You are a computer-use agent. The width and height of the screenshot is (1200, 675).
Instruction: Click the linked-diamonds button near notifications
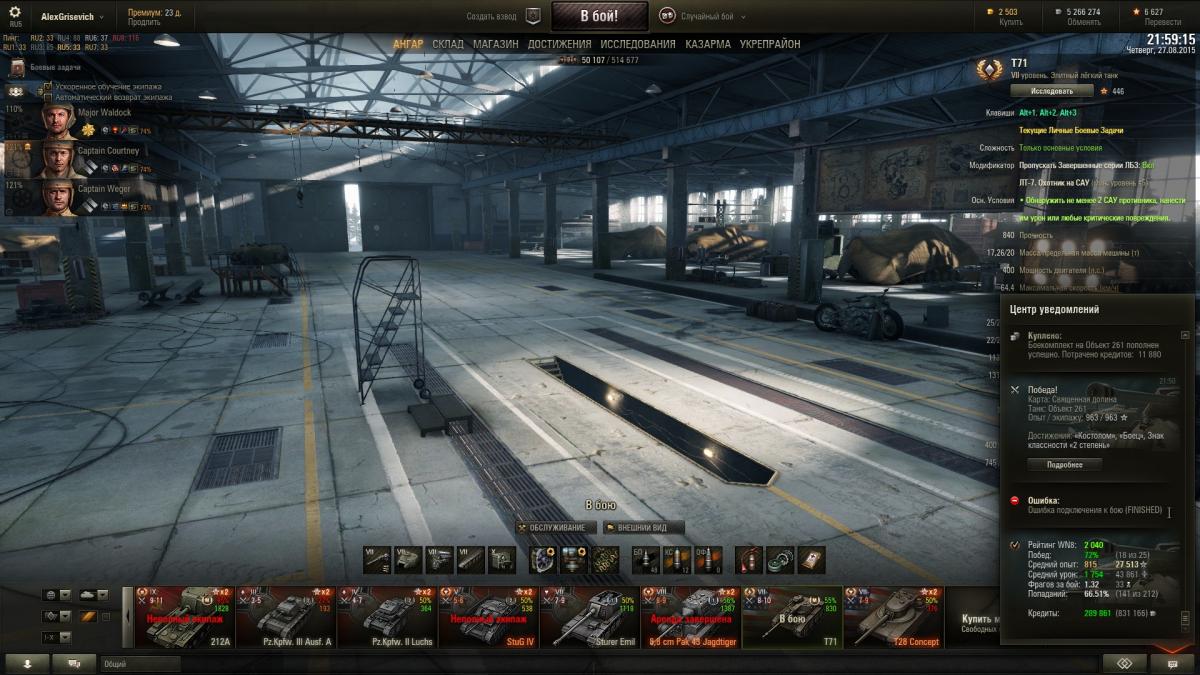(x=1125, y=663)
